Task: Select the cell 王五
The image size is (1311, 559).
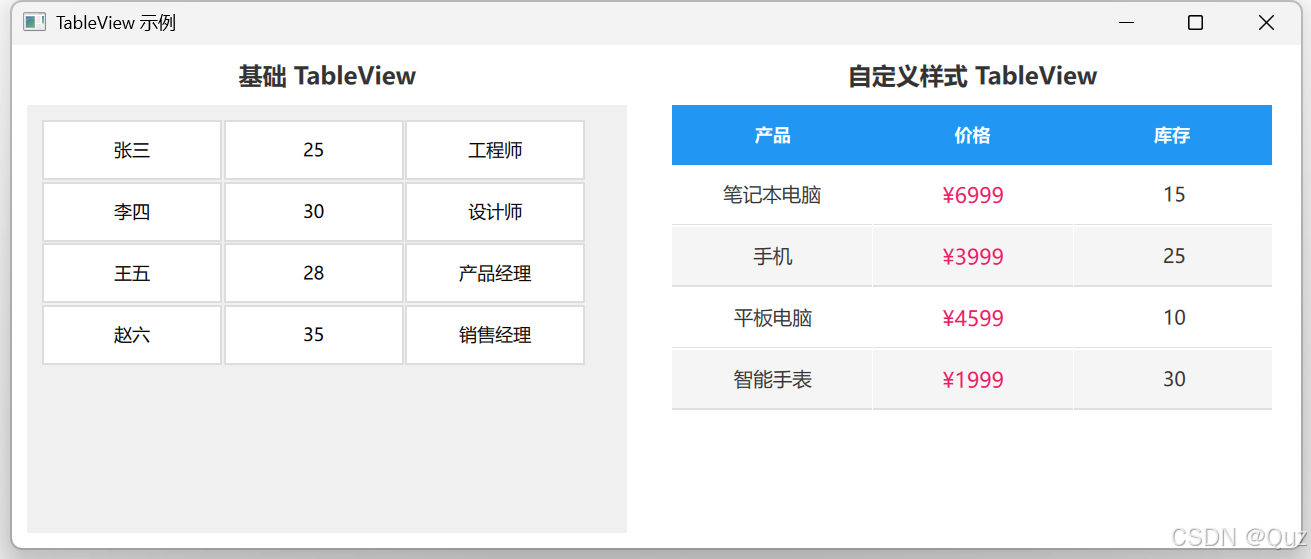Action: point(132,273)
